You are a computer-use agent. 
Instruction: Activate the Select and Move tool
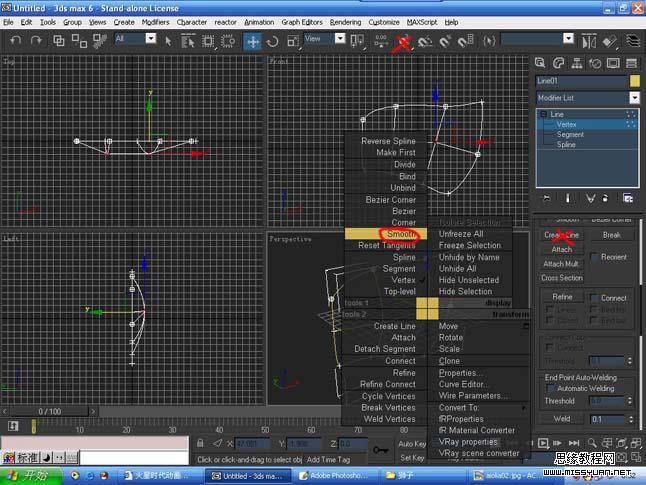click(x=253, y=41)
